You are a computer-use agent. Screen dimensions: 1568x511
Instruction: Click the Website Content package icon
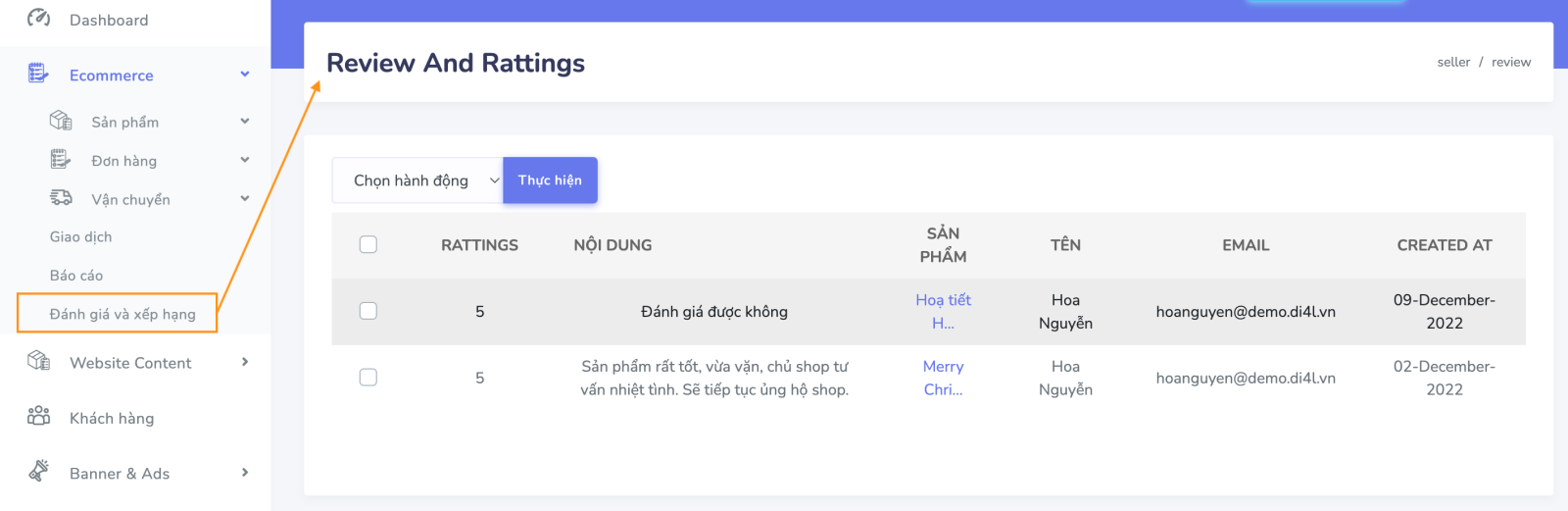39,361
